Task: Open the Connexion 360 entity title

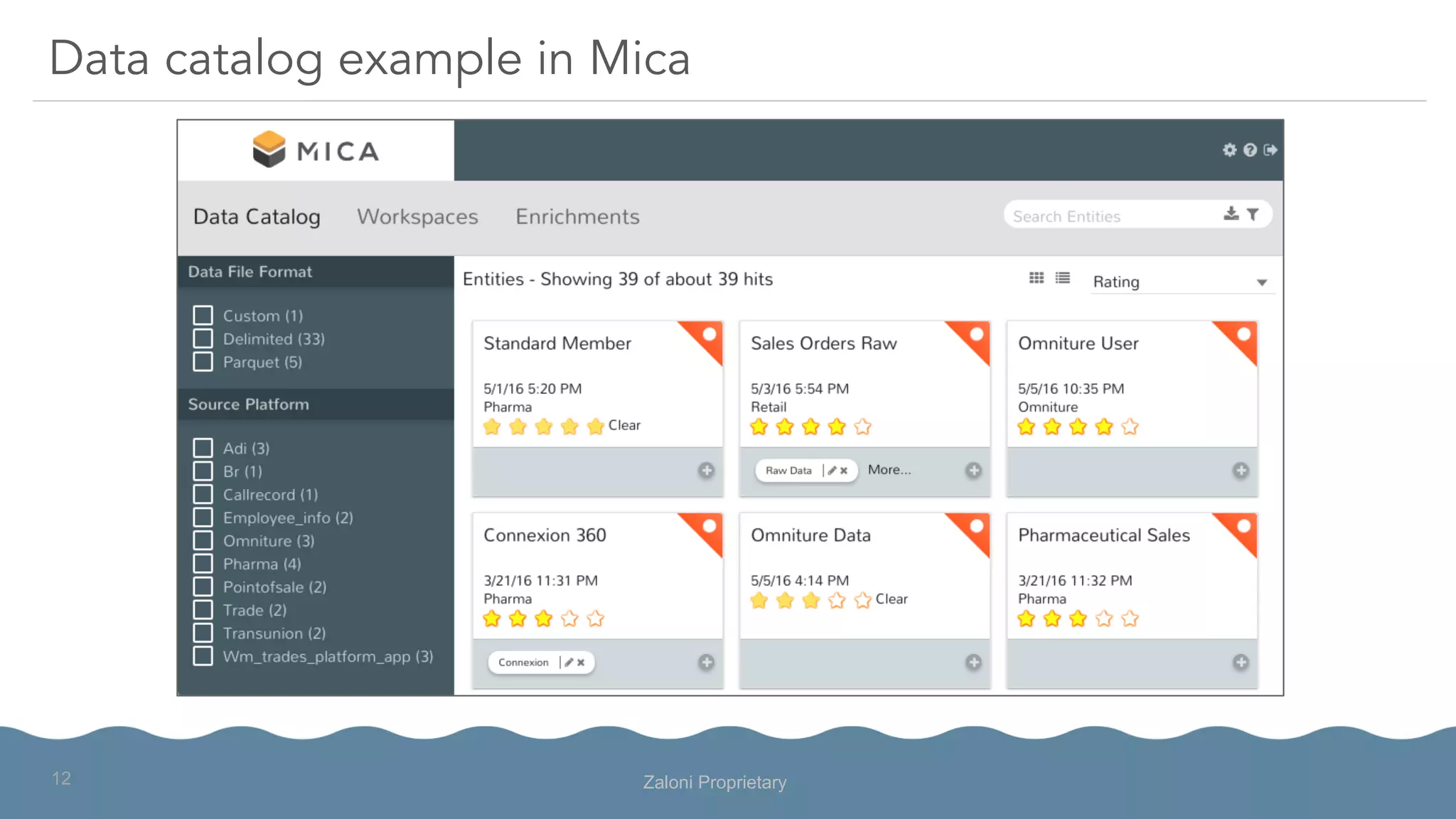Action: [x=545, y=535]
